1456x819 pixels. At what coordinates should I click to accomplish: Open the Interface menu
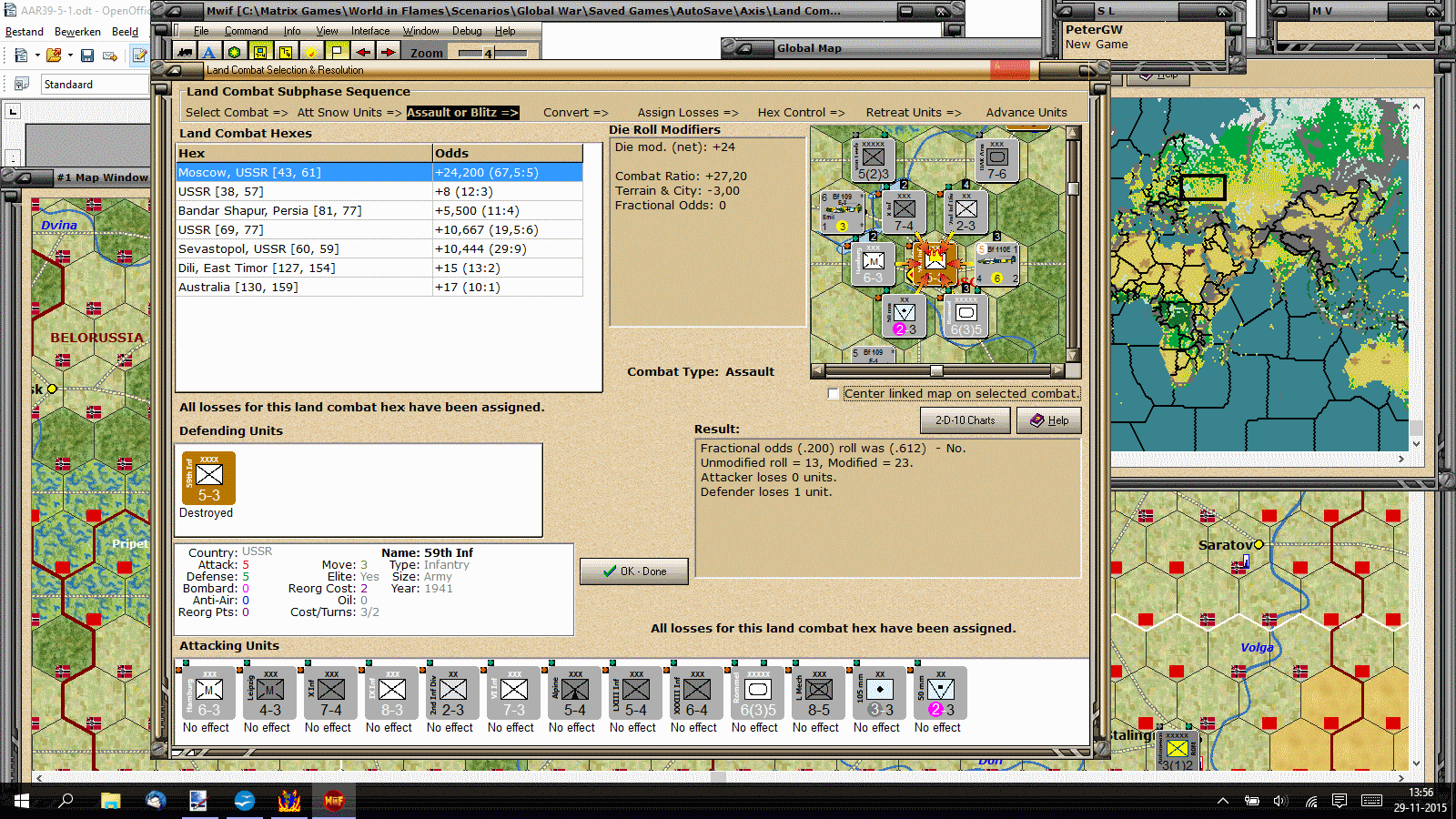[370, 31]
